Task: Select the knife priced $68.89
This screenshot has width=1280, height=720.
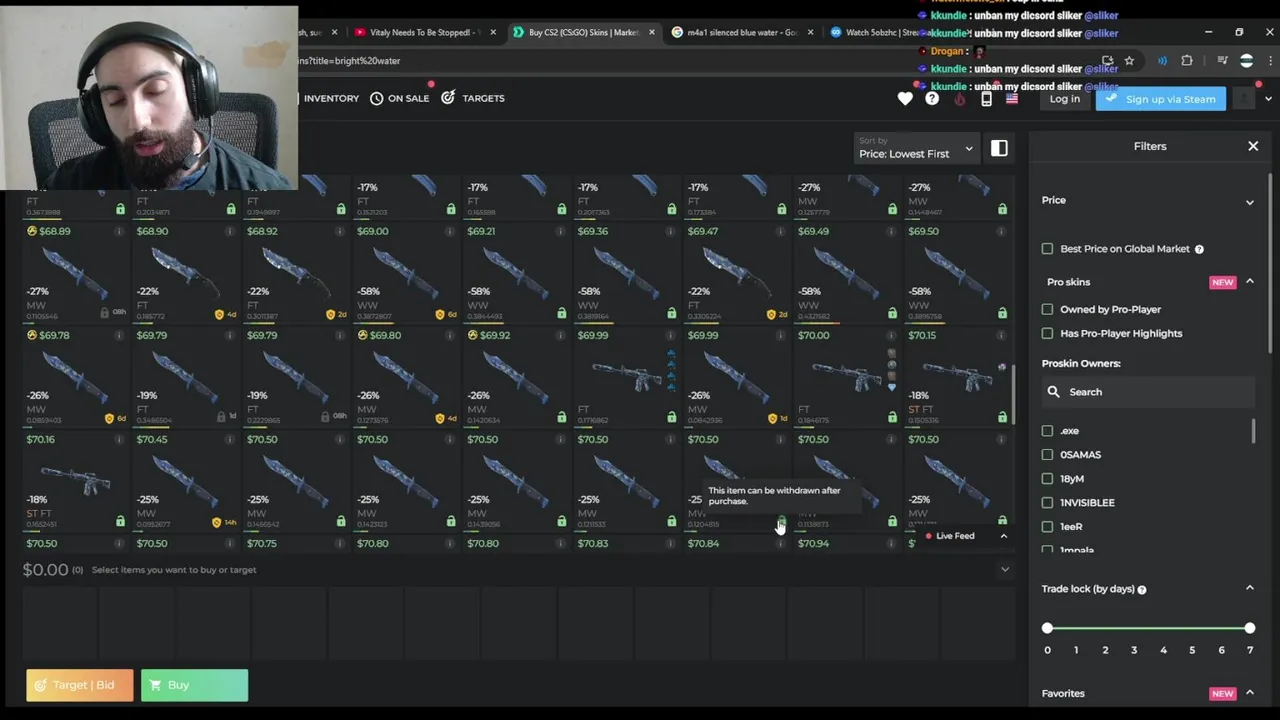Action: (x=77, y=274)
